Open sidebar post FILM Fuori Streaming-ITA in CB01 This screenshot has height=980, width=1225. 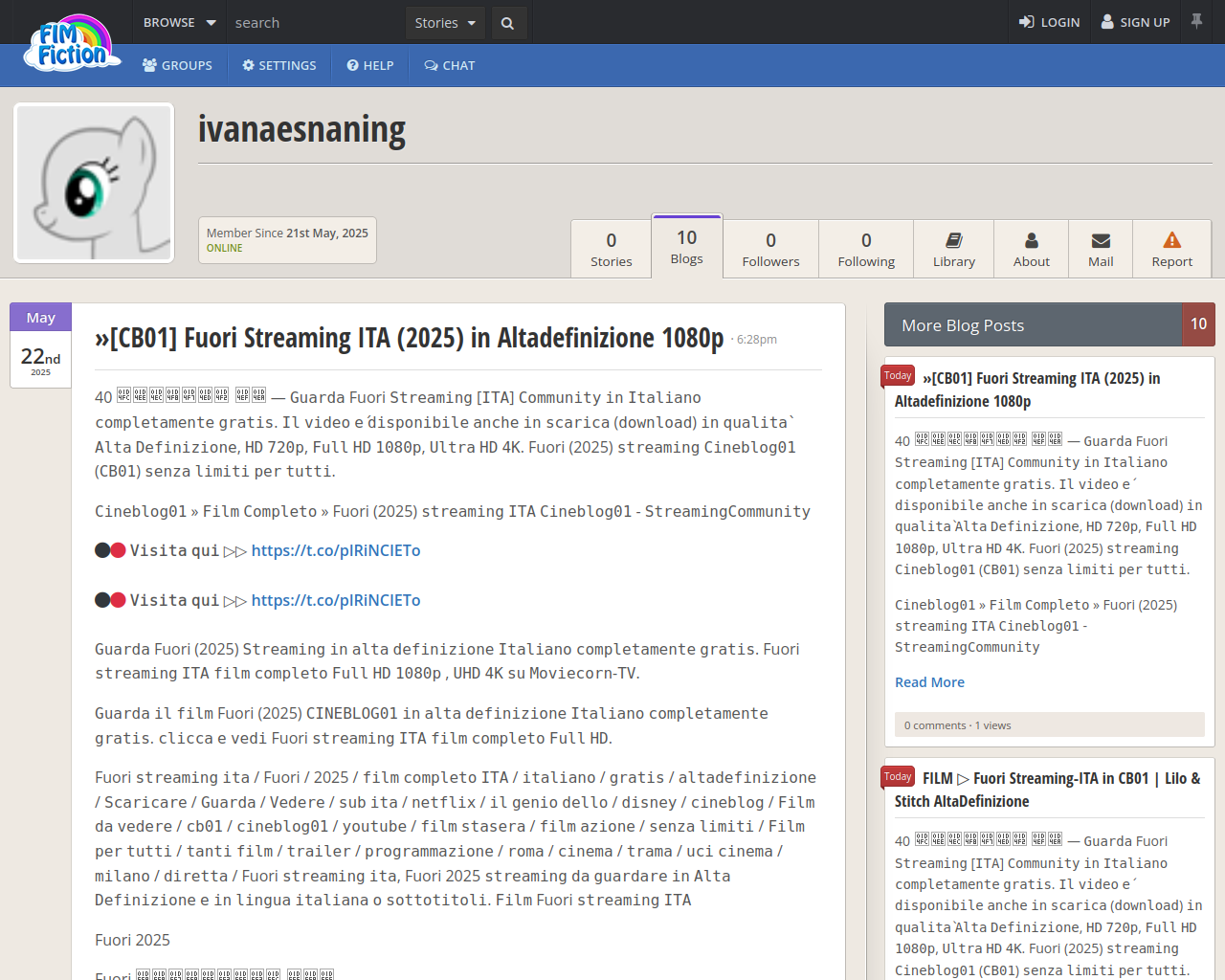(x=1047, y=790)
